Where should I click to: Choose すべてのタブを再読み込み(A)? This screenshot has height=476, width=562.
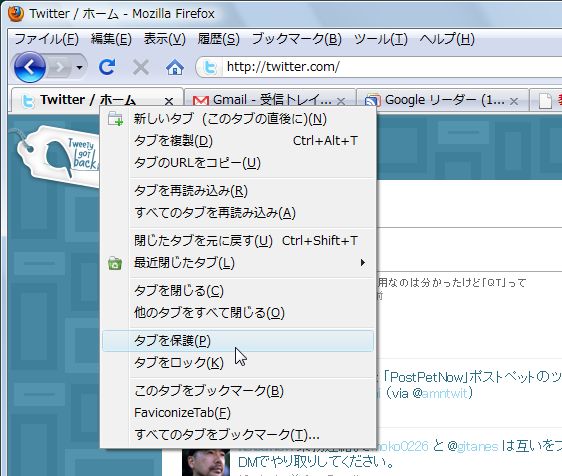point(238,213)
